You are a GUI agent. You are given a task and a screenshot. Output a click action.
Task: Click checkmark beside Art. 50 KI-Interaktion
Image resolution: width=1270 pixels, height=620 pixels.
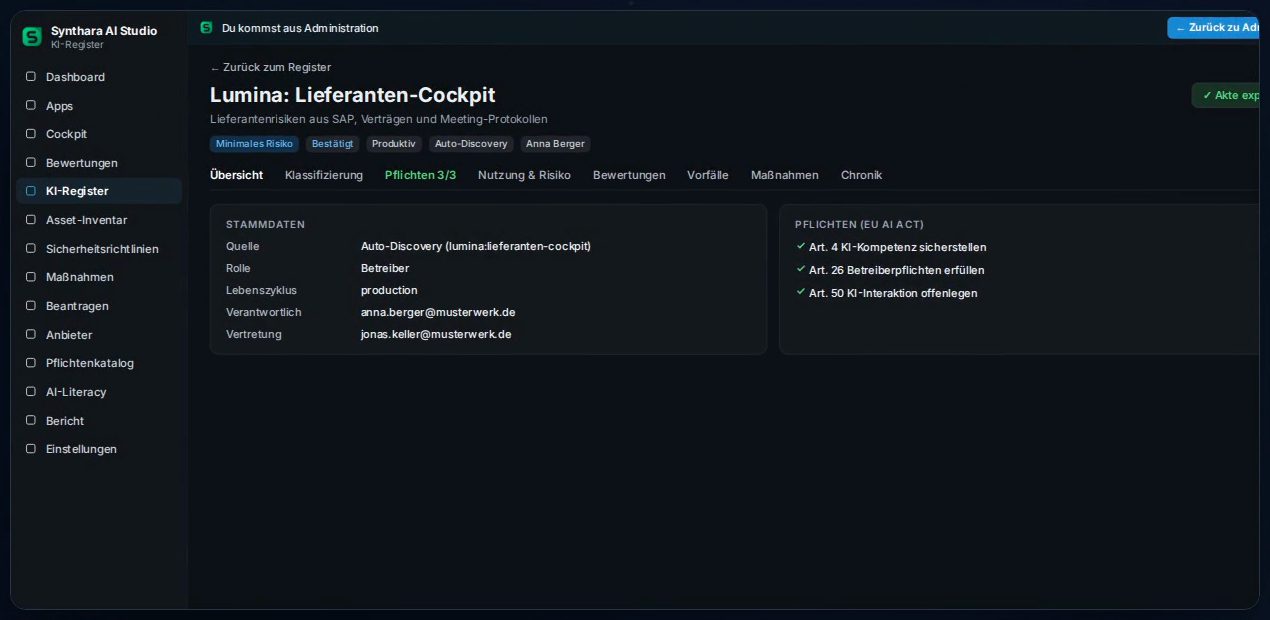[801, 292]
